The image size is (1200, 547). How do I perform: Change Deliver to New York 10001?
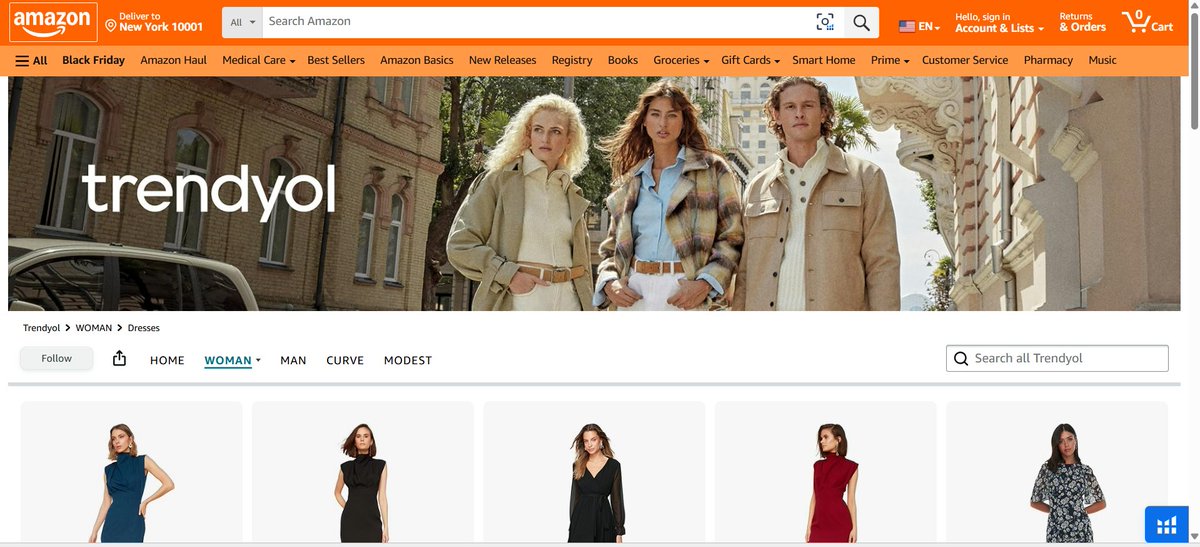(x=153, y=22)
